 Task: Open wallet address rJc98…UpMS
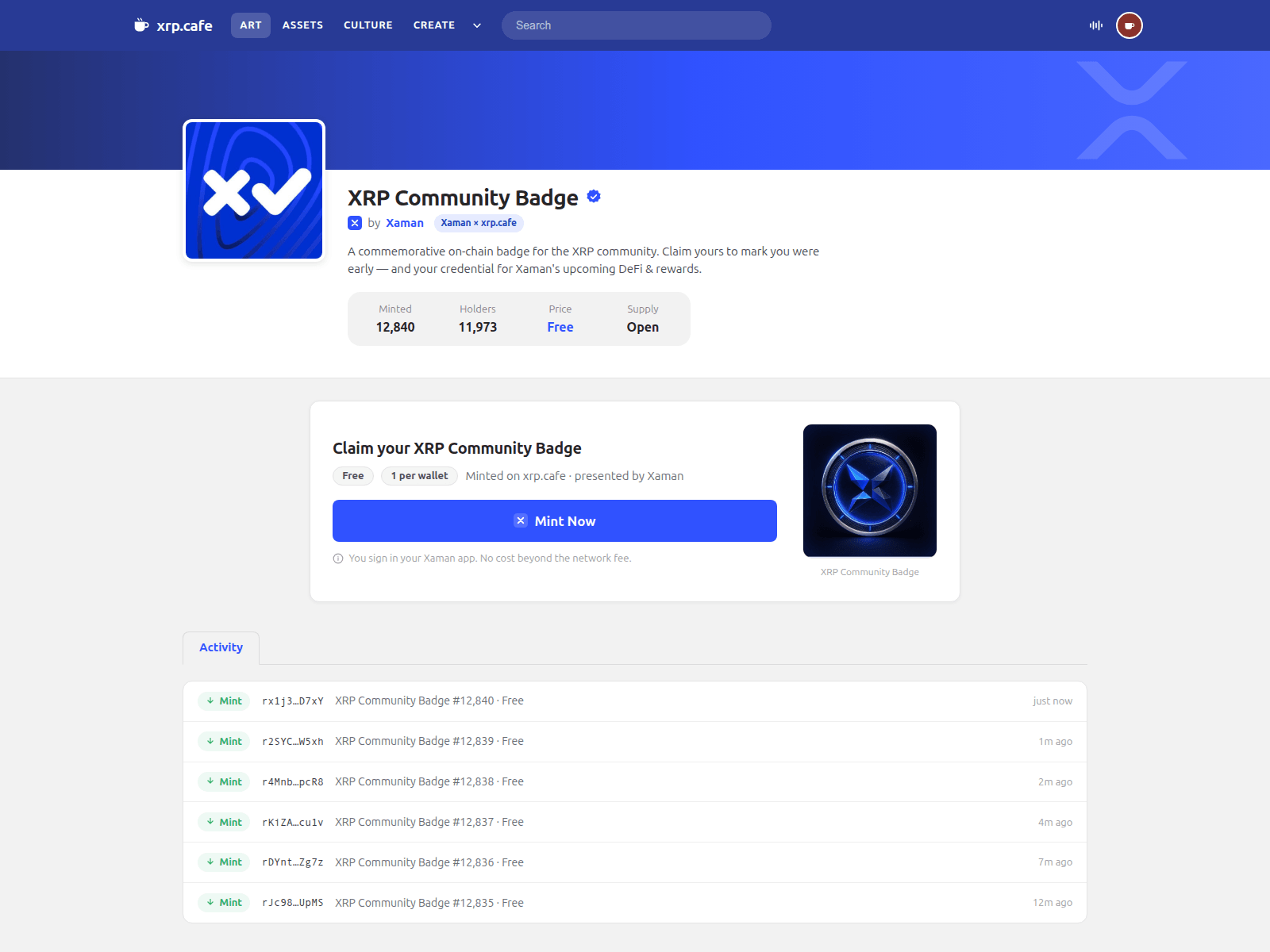coord(293,903)
